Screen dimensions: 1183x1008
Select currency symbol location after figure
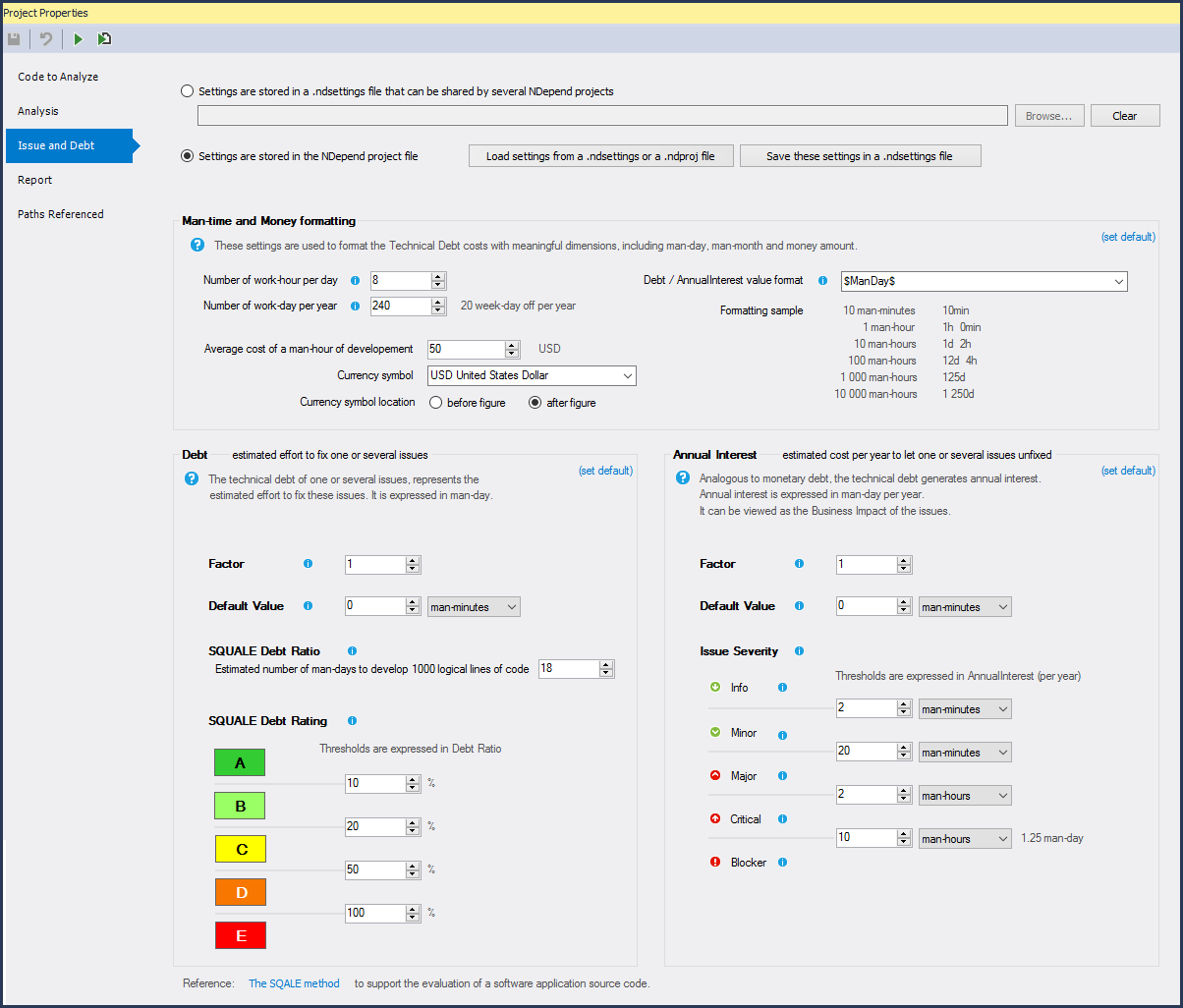point(535,402)
